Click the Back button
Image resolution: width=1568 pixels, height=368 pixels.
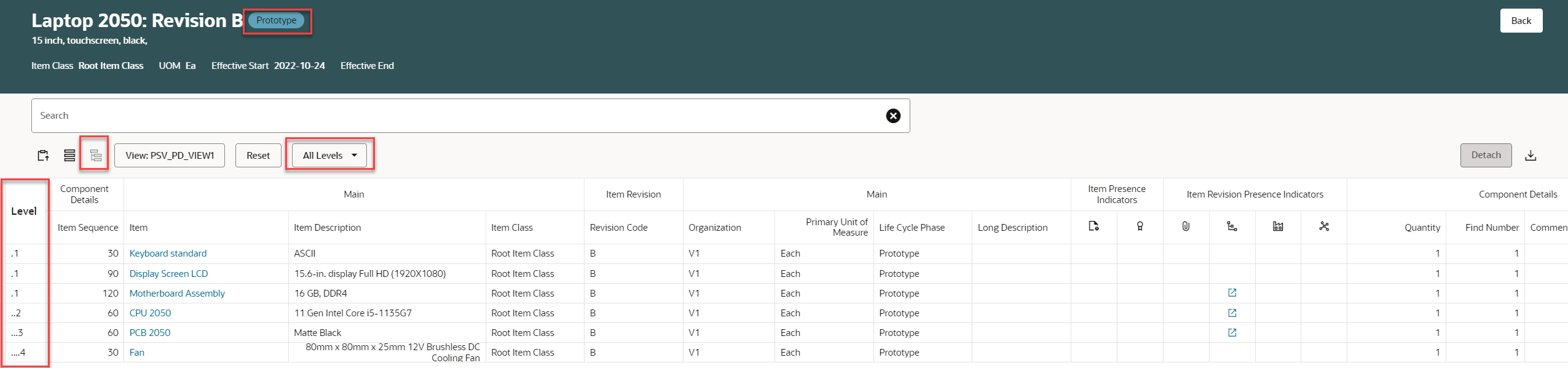point(1521,20)
